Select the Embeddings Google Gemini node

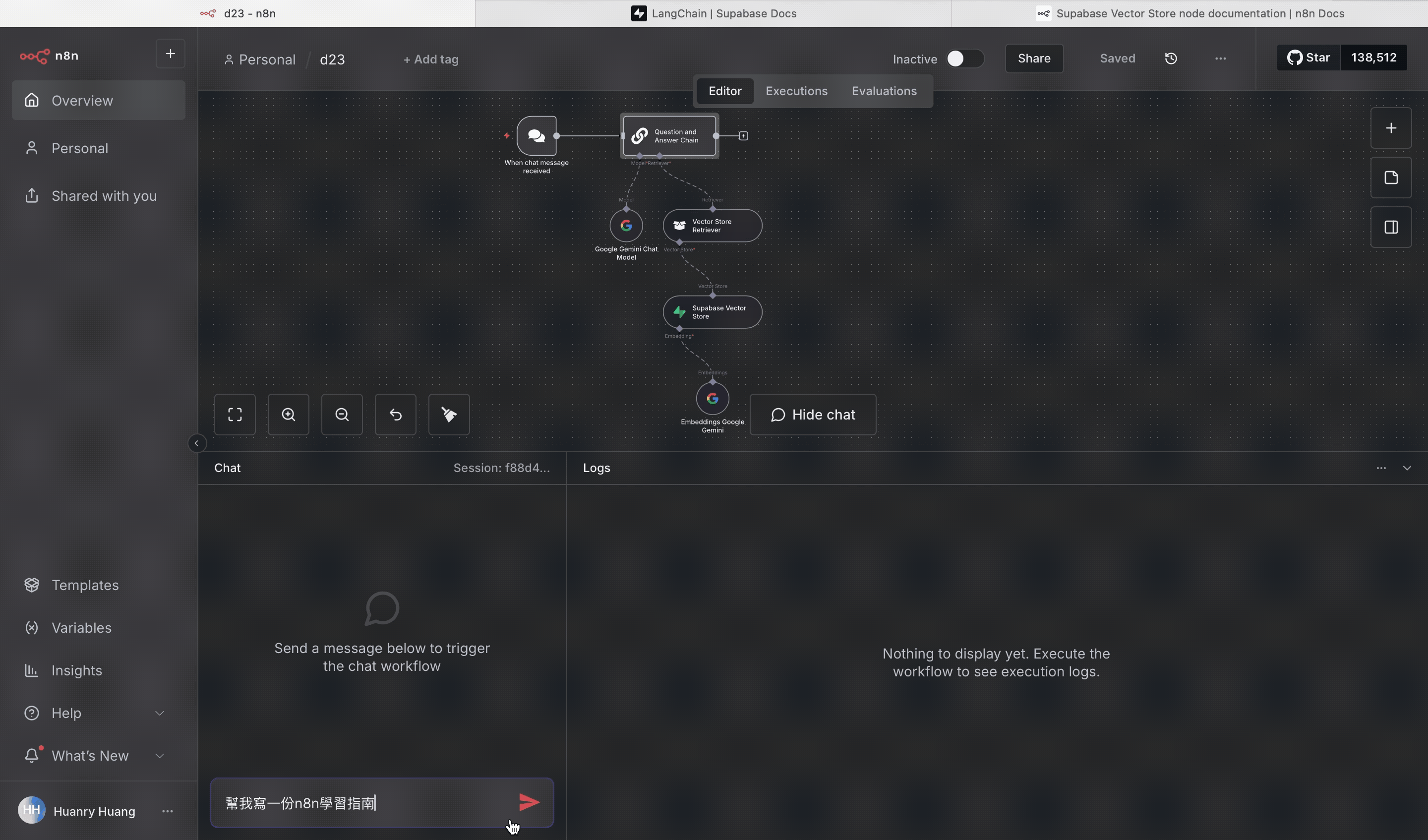pos(713,399)
